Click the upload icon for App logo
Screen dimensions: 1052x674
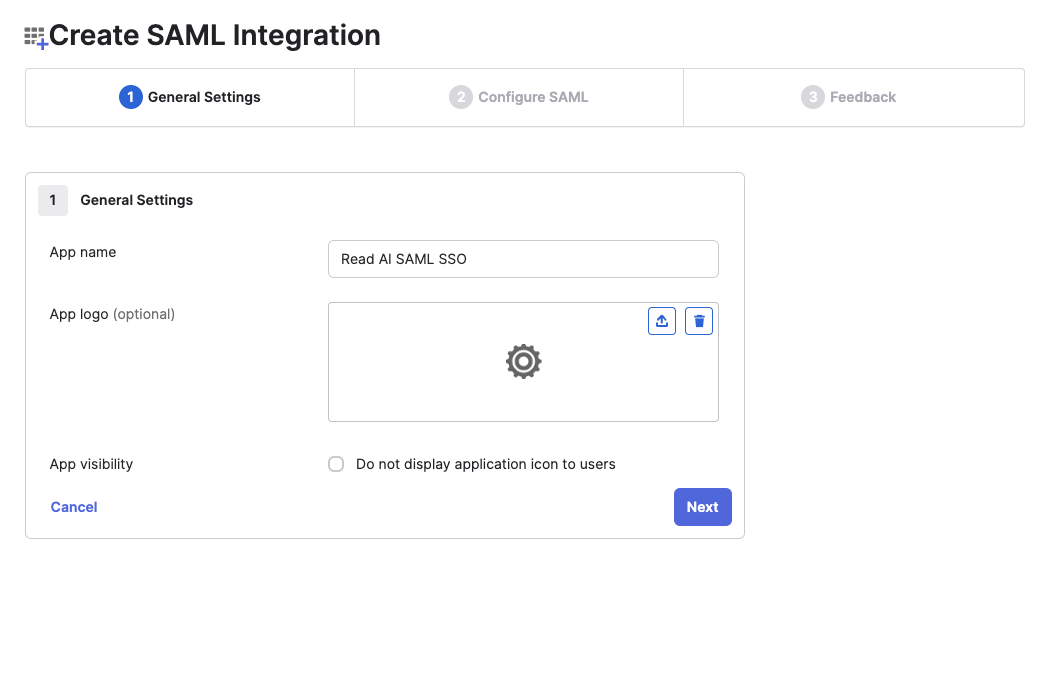tap(661, 320)
